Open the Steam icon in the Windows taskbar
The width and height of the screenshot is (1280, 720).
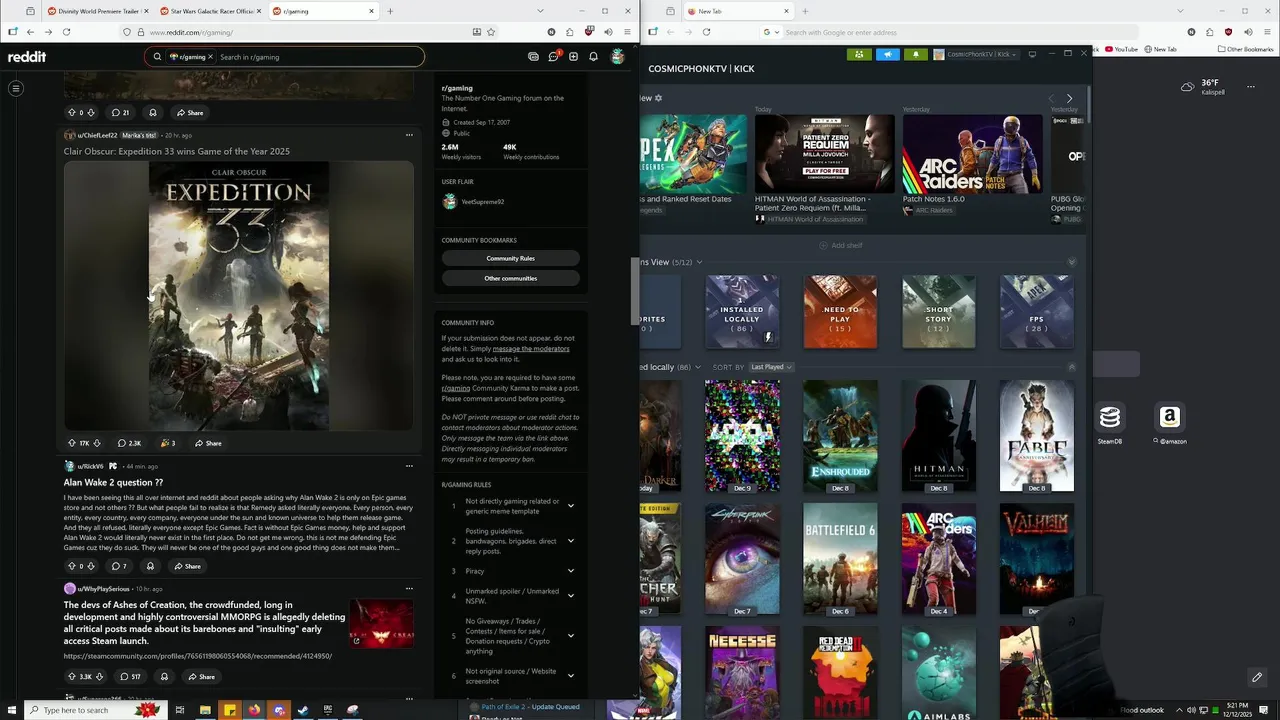(x=303, y=710)
